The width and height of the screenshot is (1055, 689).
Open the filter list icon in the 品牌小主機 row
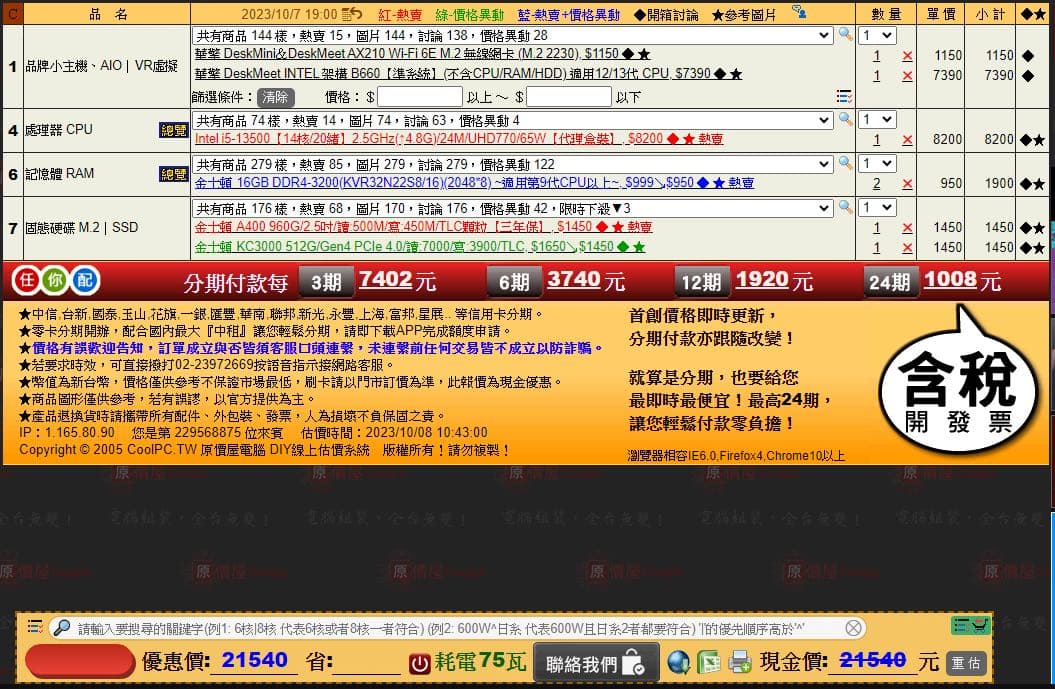pos(845,95)
